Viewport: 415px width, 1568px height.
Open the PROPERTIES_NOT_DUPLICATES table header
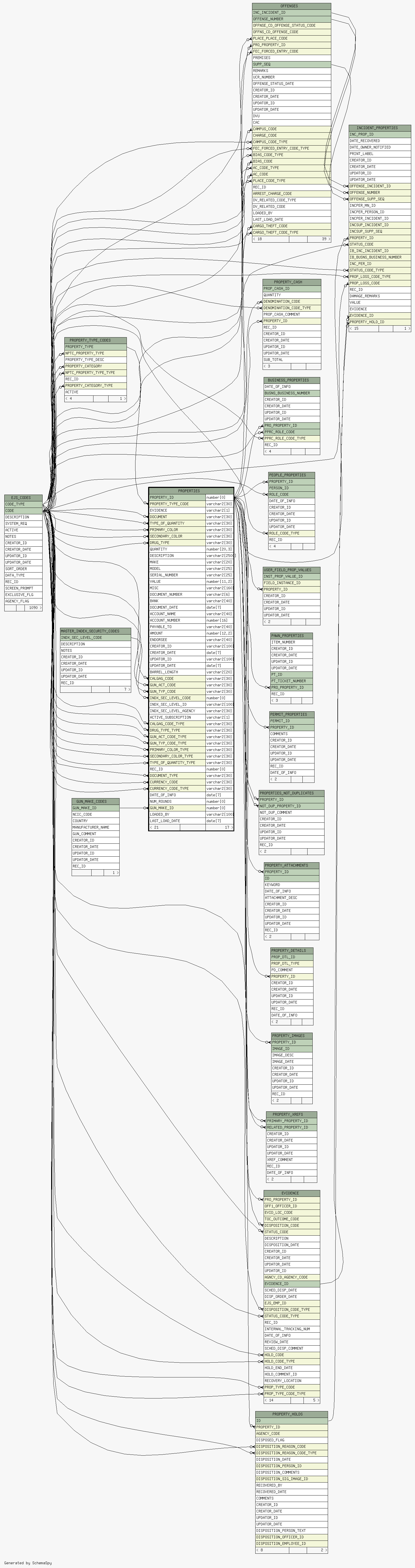(x=291, y=793)
